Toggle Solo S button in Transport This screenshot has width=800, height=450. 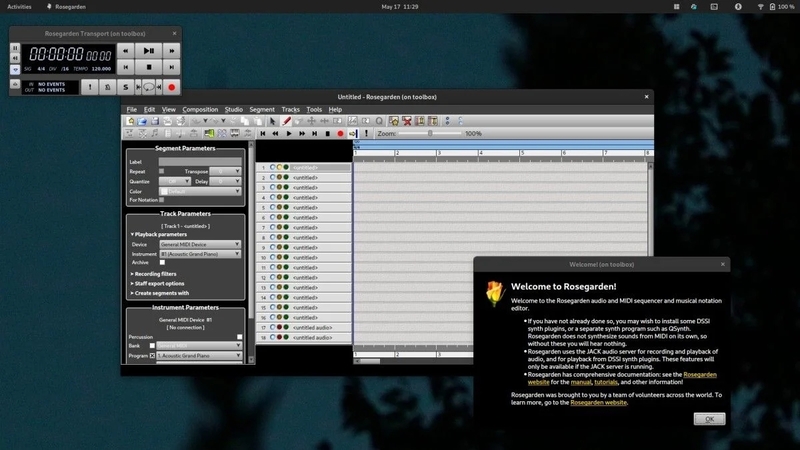126,87
